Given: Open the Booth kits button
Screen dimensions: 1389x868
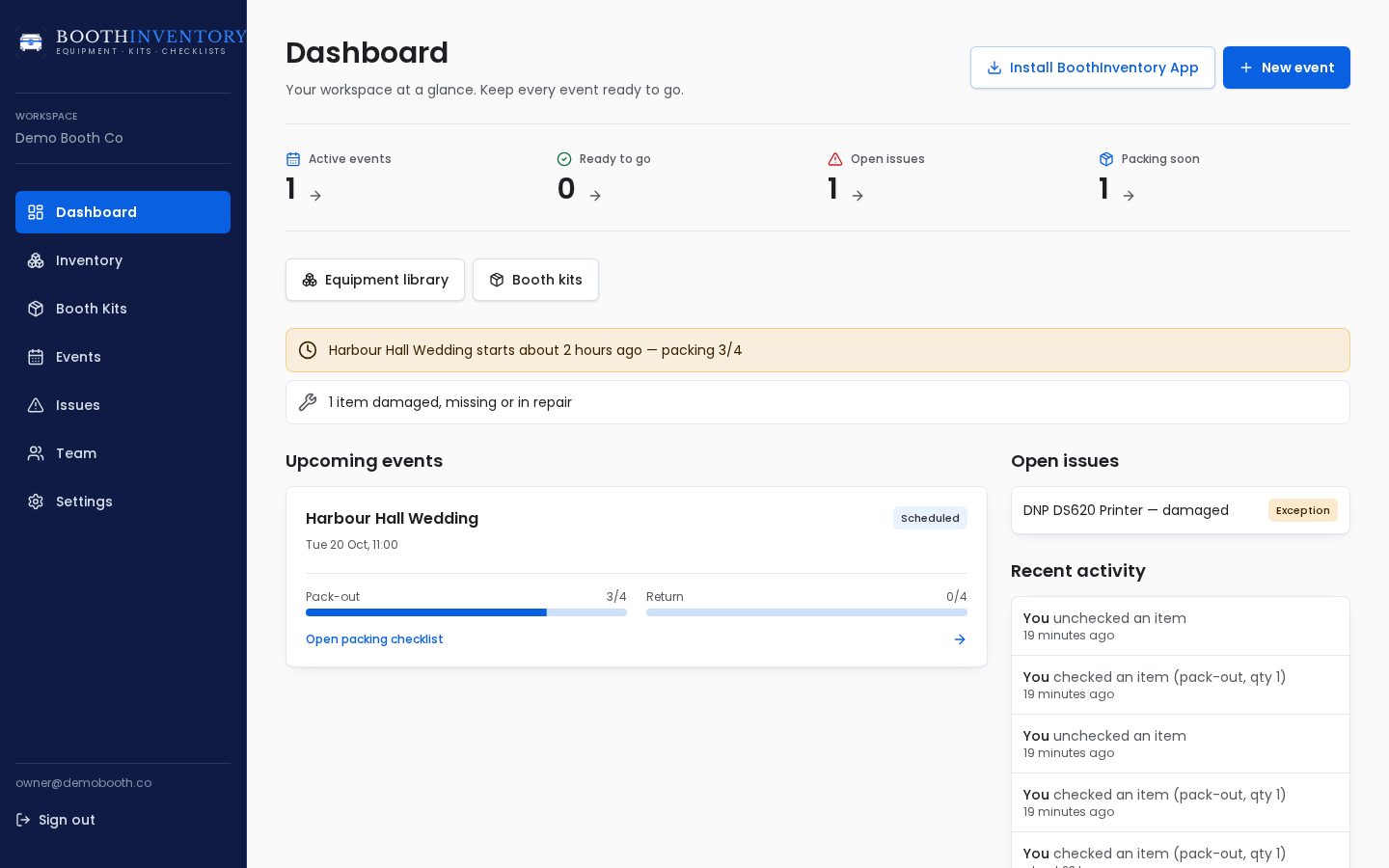Looking at the screenshot, I should (x=535, y=280).
